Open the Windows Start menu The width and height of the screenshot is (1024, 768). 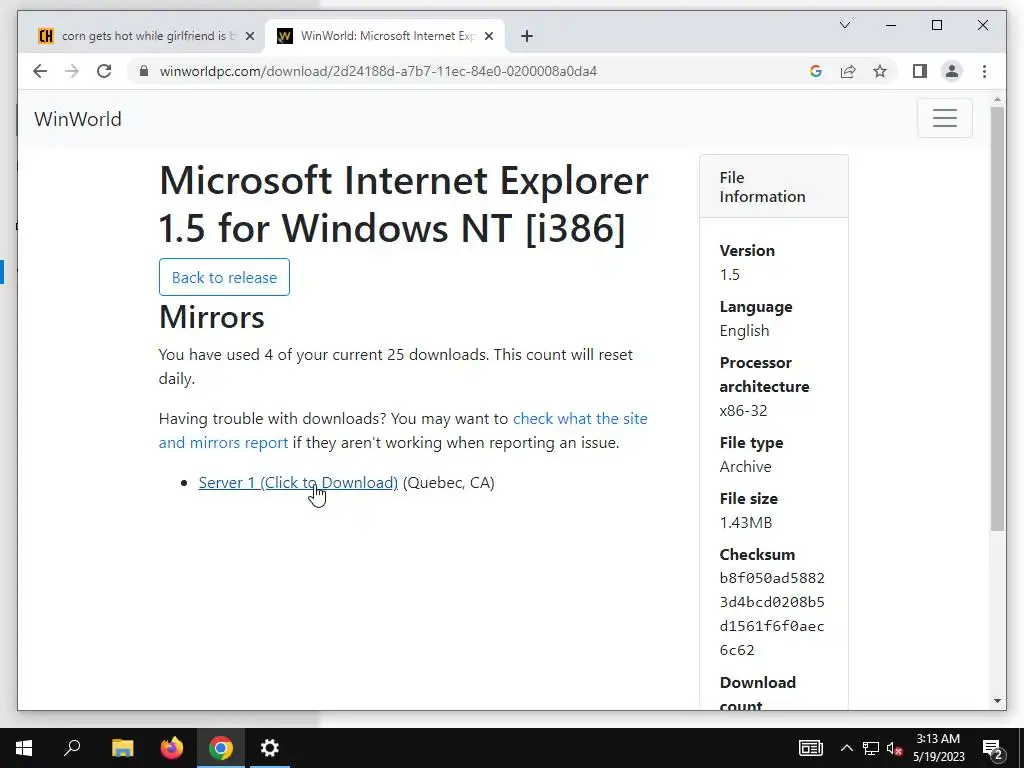(24, 748)
